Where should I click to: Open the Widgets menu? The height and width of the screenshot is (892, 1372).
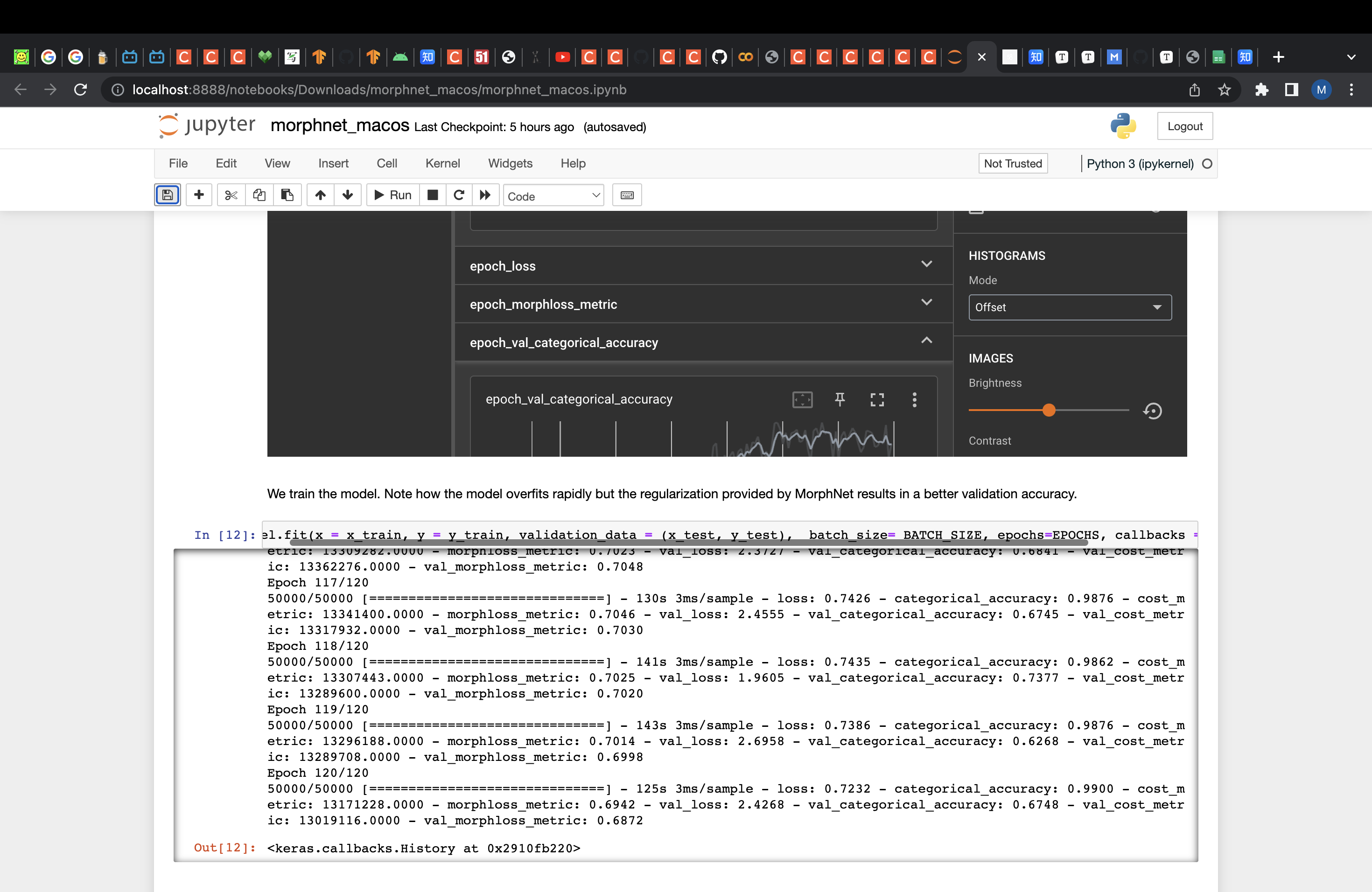[510, 164]
